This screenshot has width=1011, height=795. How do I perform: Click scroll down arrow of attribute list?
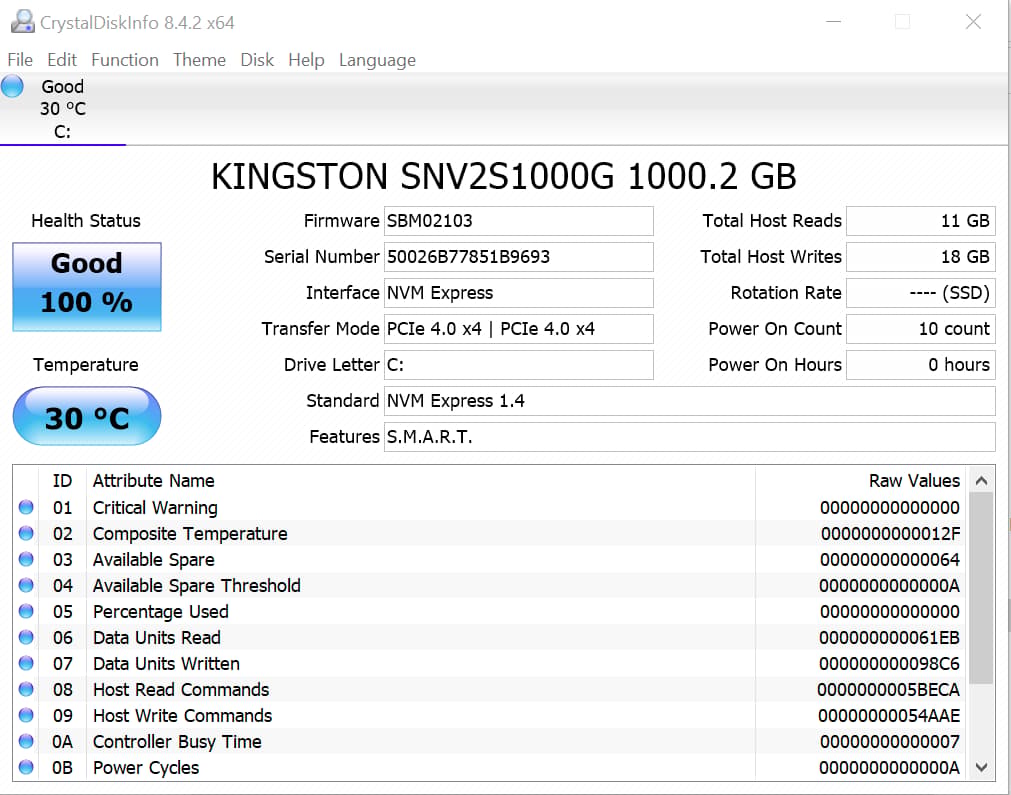(x=981, y=767)
